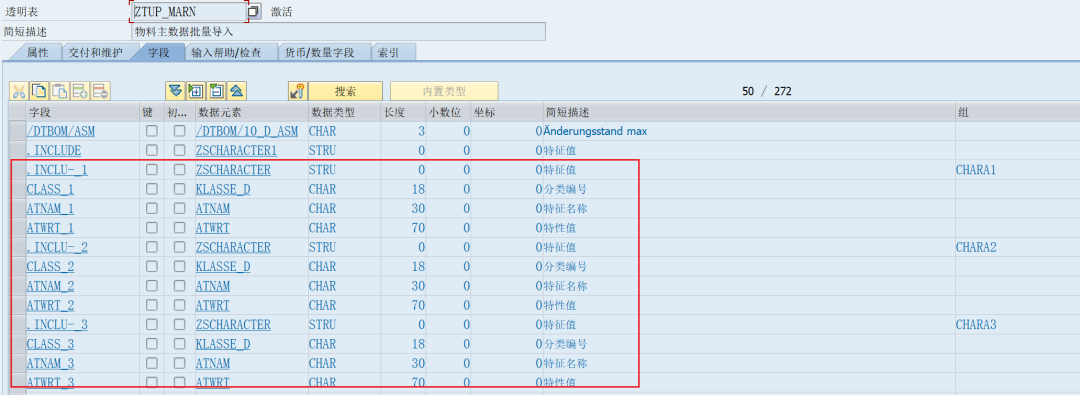Toggle initial checkbox for .INCLU-_1 row
The image size is (1080, 395).
click(x=179, y=170)
